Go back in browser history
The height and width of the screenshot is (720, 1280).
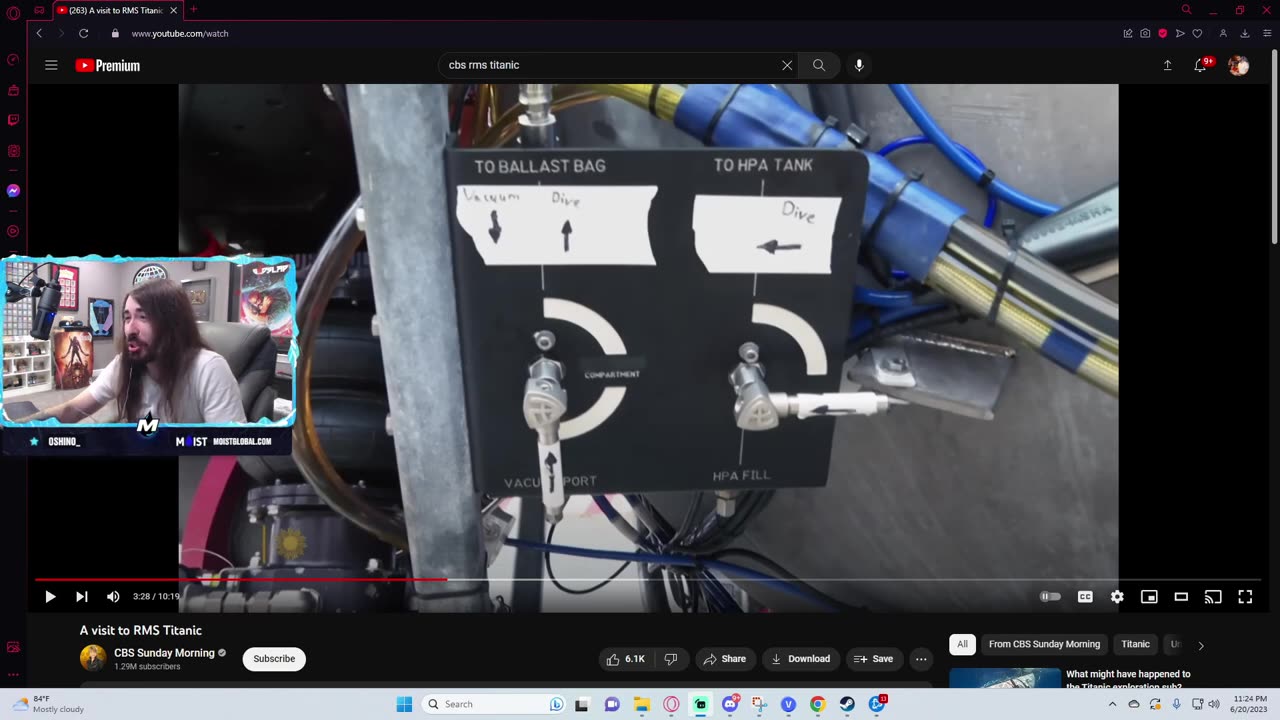click(39, 33)
